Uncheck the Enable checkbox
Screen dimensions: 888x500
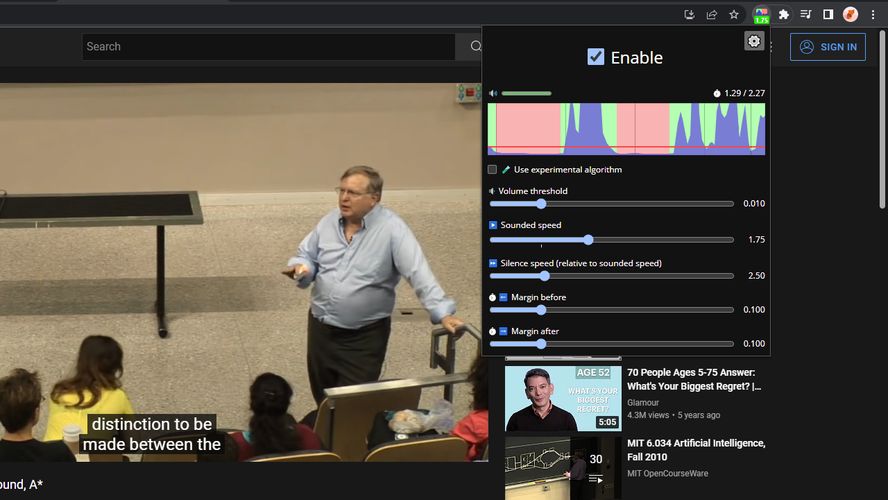596,57
